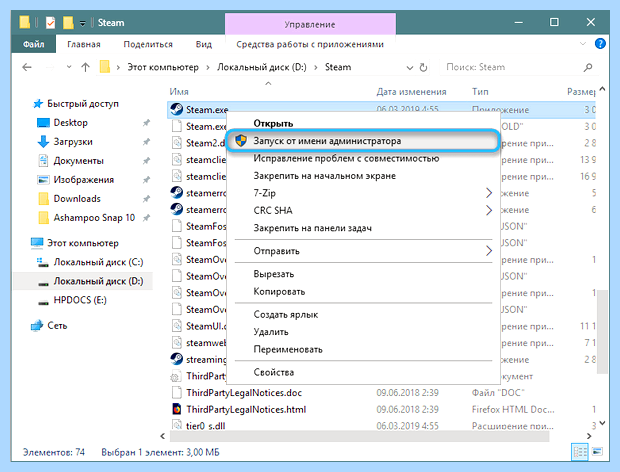
Task: Click 'Этот компьютер' breadcrumb in address bar
Action: pos(163,67)
